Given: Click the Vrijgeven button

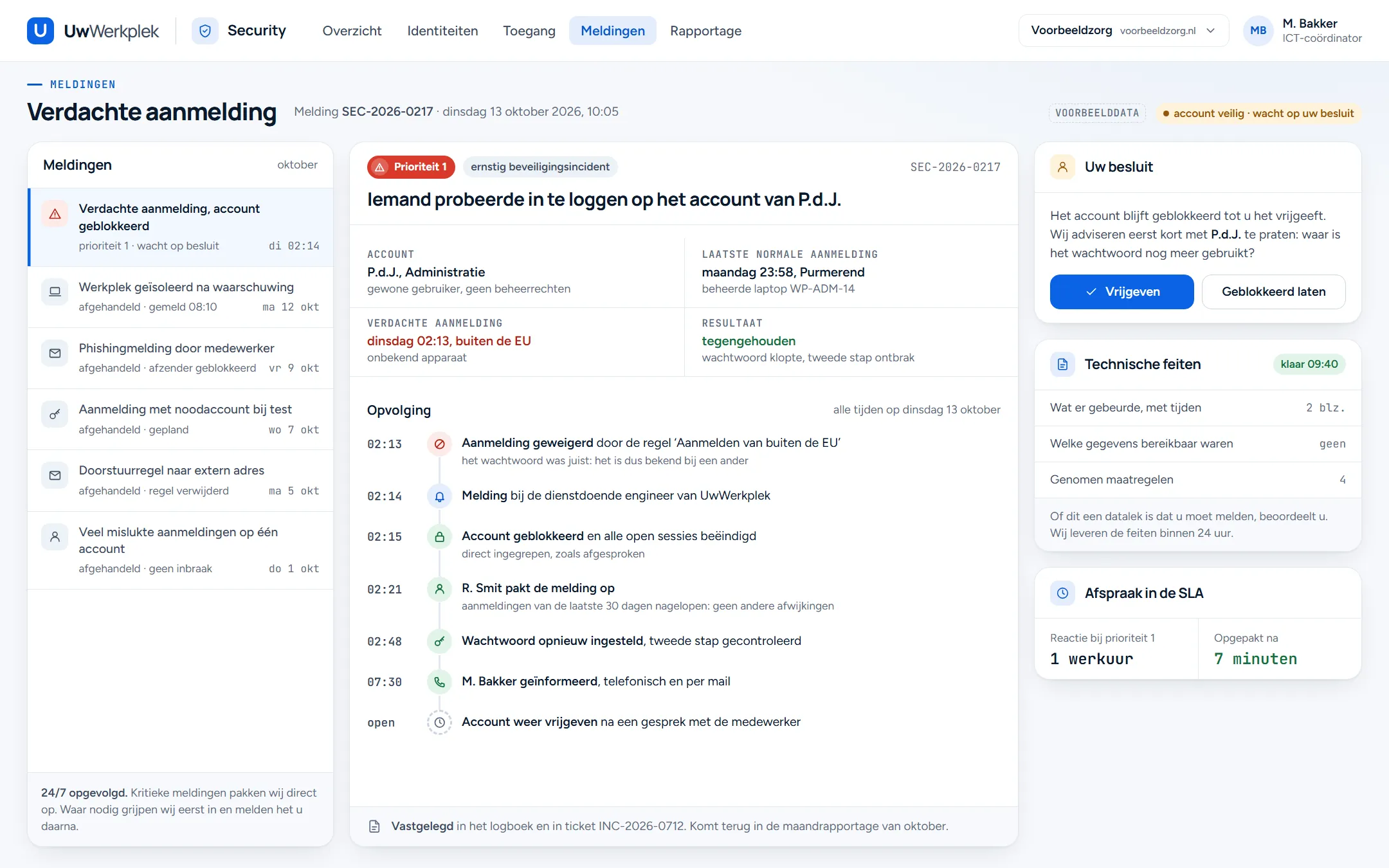Looking at the screenshot, I should pos(1122,292).
